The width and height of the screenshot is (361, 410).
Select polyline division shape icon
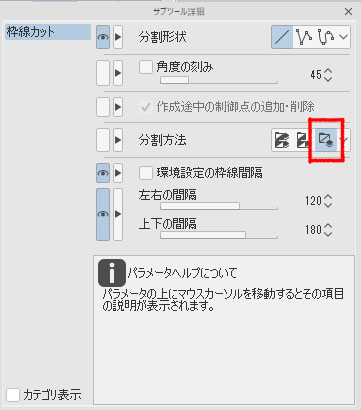[x=304, y=37]
